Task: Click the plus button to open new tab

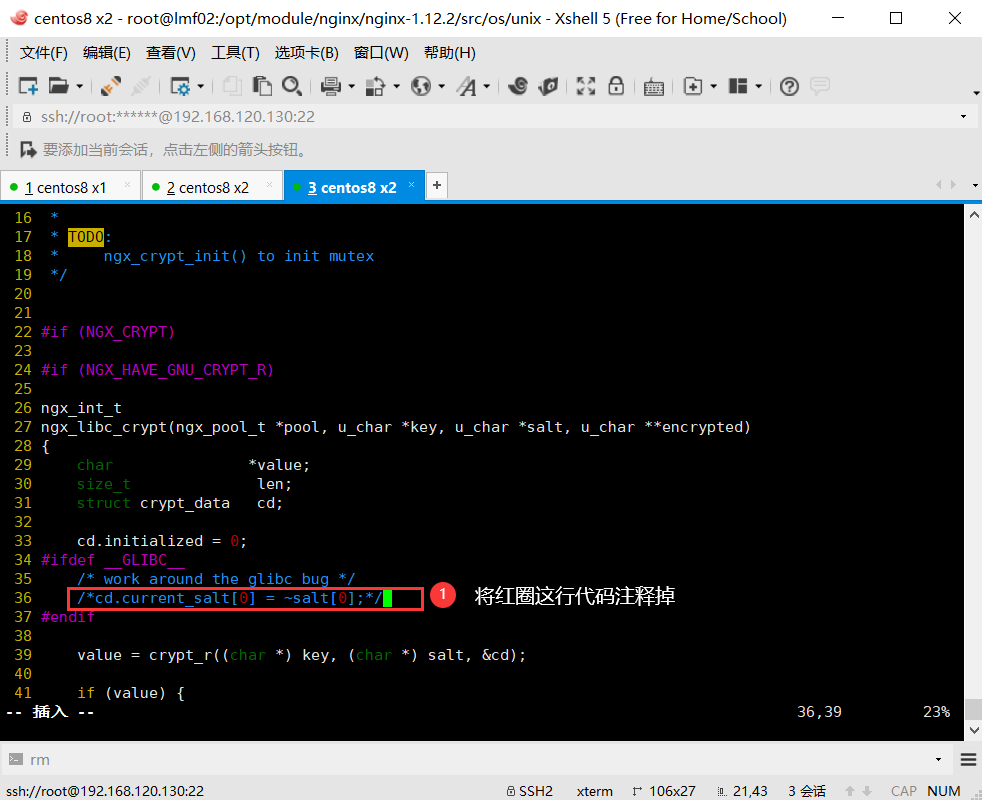Action: tap(436, 185)
